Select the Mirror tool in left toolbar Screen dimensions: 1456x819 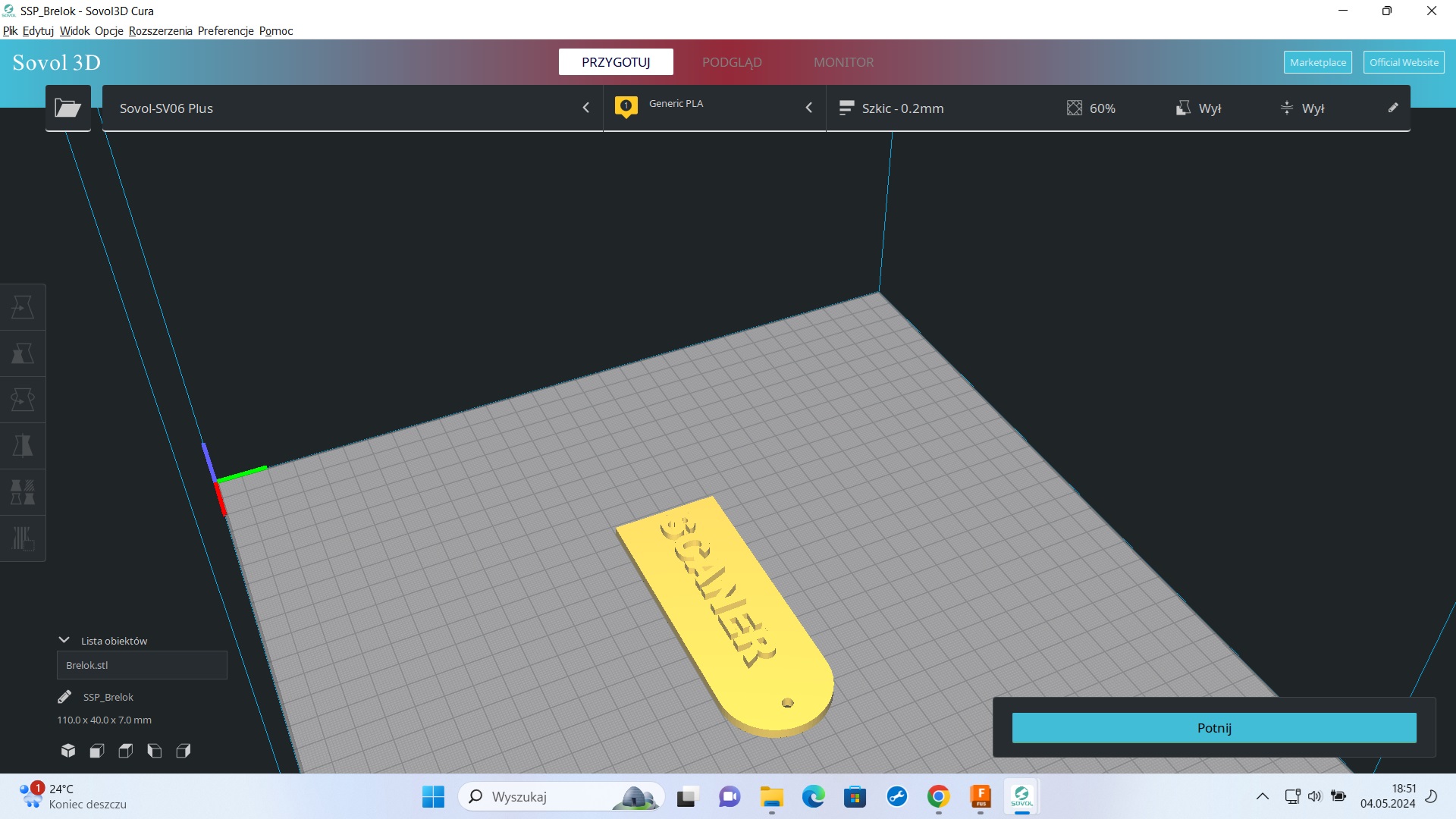(x=23, y=446)
